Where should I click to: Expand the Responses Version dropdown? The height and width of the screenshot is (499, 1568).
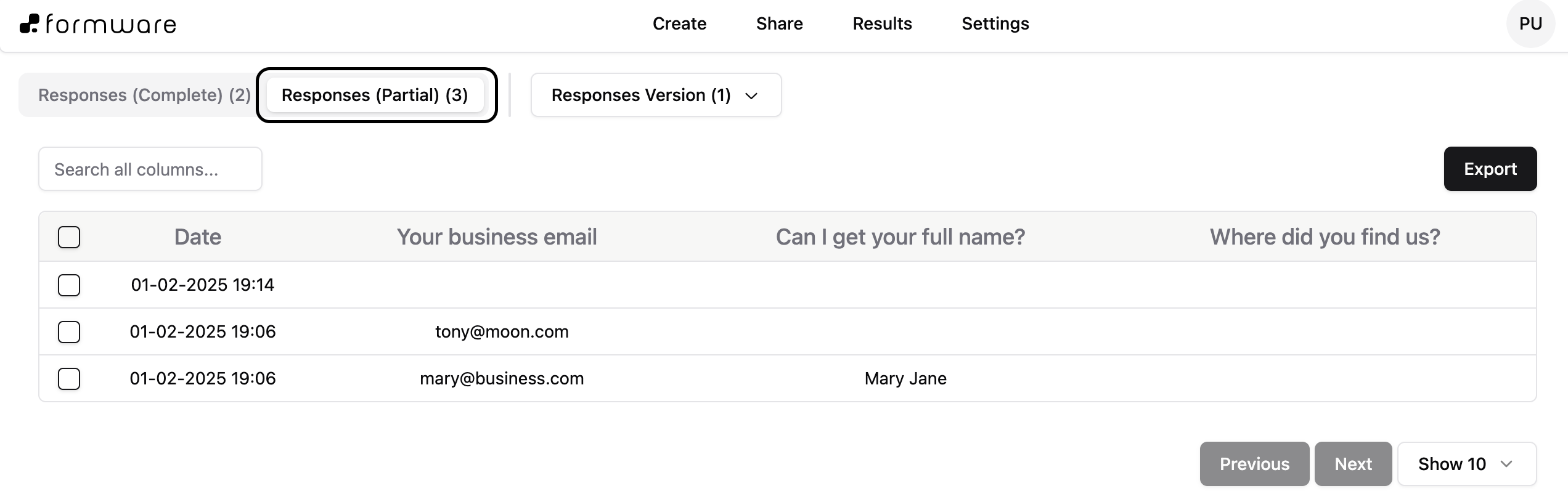[x=656, y=95]
